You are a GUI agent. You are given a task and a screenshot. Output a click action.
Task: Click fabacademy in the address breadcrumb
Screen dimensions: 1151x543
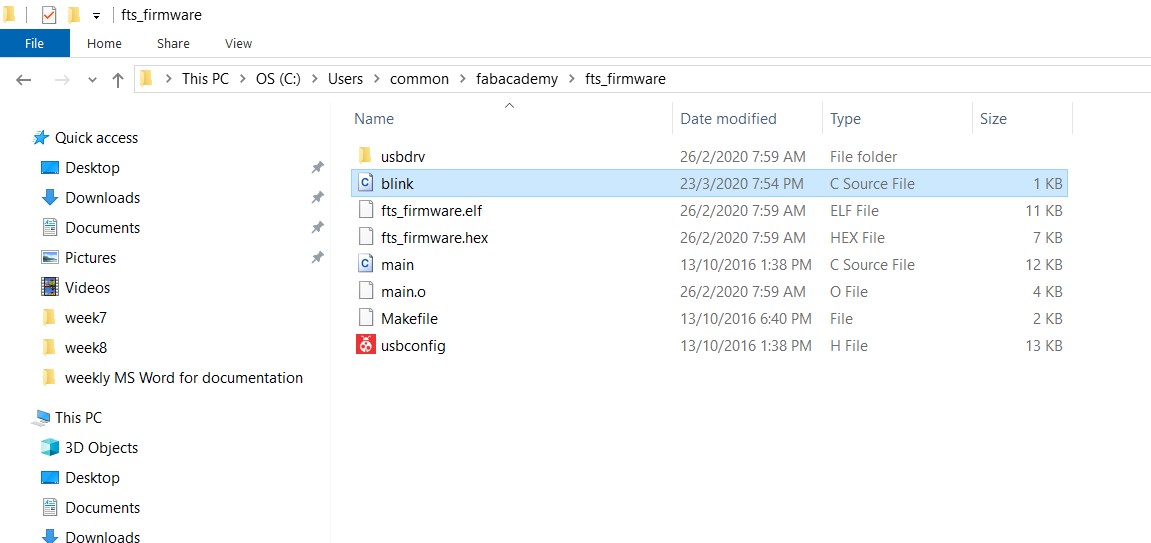pos(518,79)
